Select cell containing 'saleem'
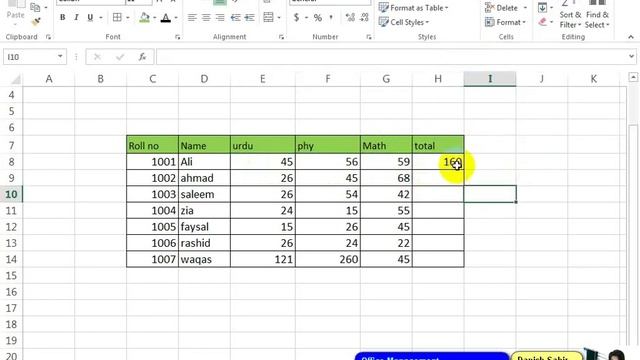This screenshot has width=640, height=360. (x=204, y=194)
